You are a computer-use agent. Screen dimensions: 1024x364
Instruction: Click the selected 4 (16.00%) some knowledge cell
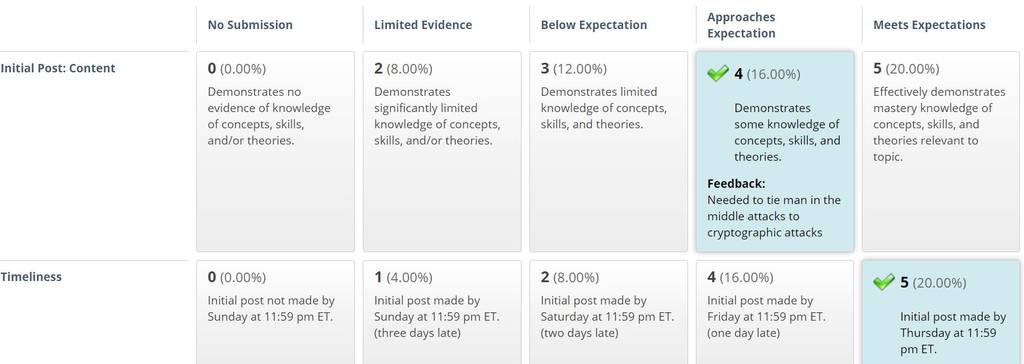pyautogui.click(x=775, y=152)
